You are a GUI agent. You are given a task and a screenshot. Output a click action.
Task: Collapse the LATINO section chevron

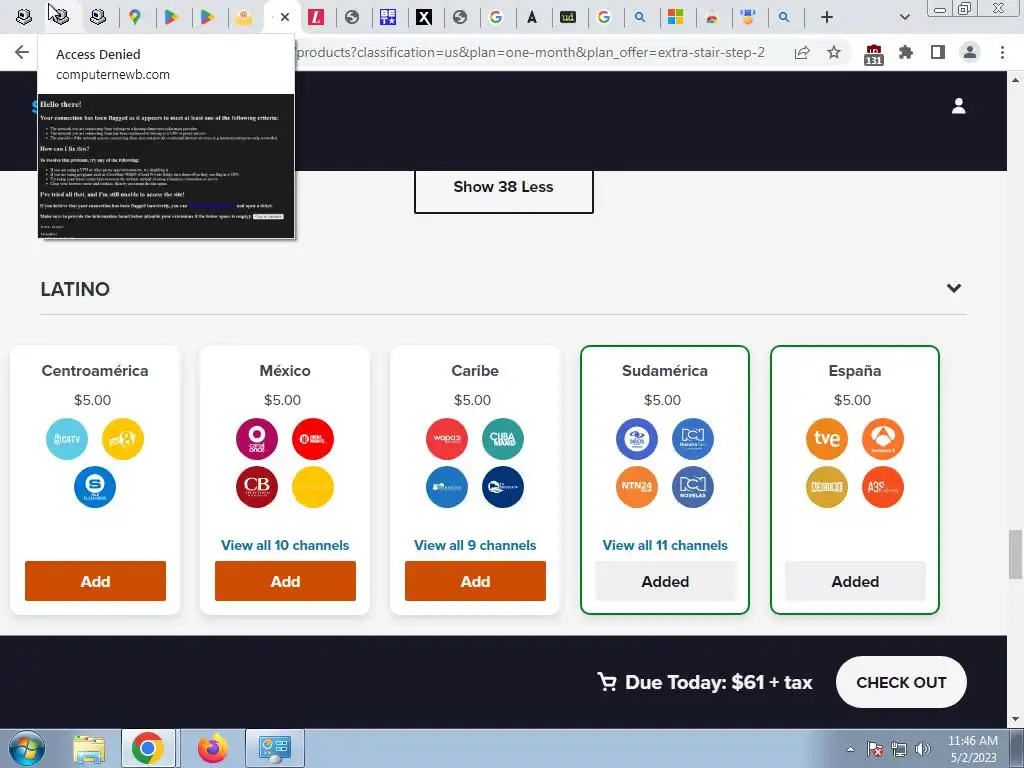953,288
